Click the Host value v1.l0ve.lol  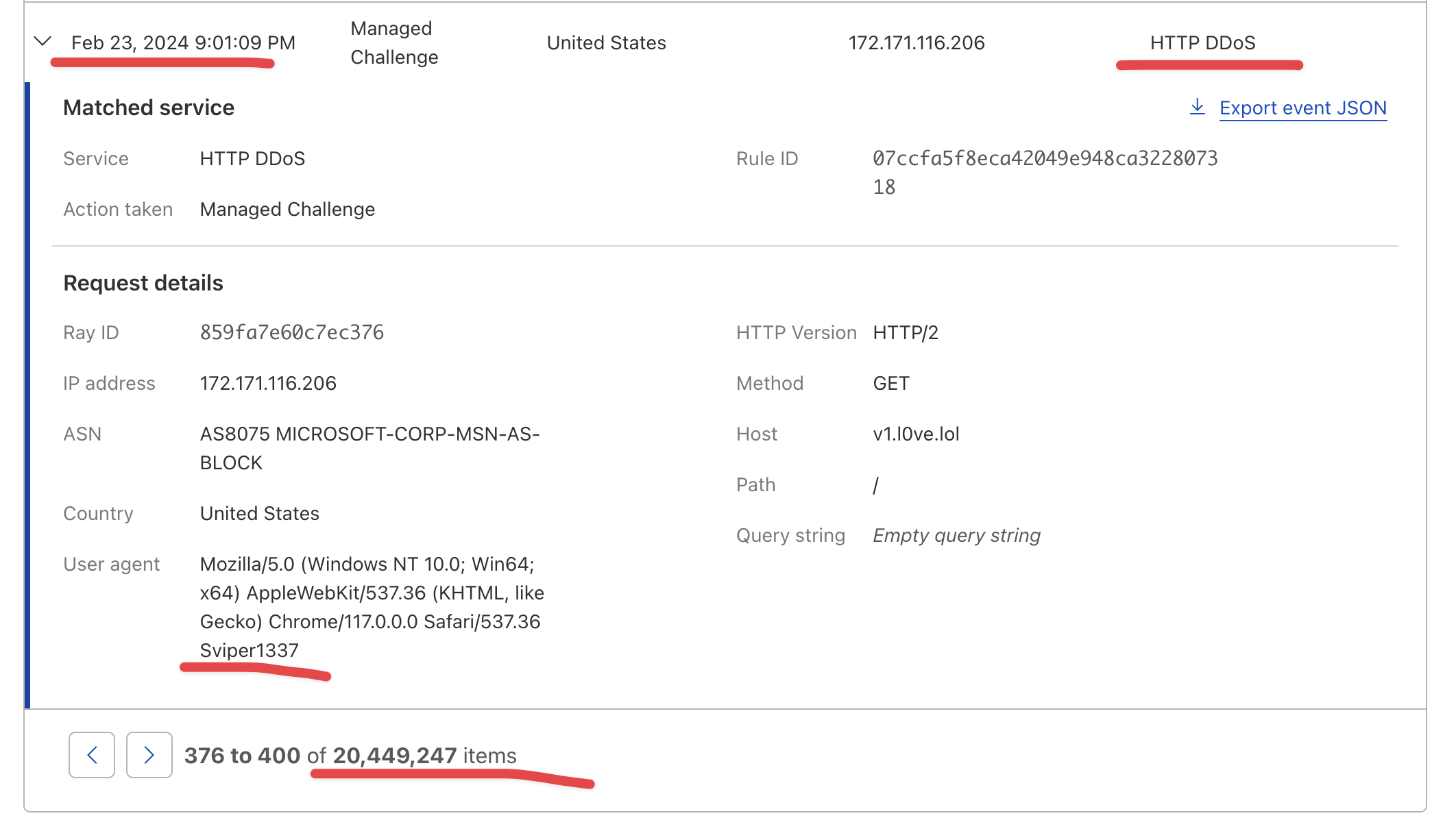(x=917, y=434)
